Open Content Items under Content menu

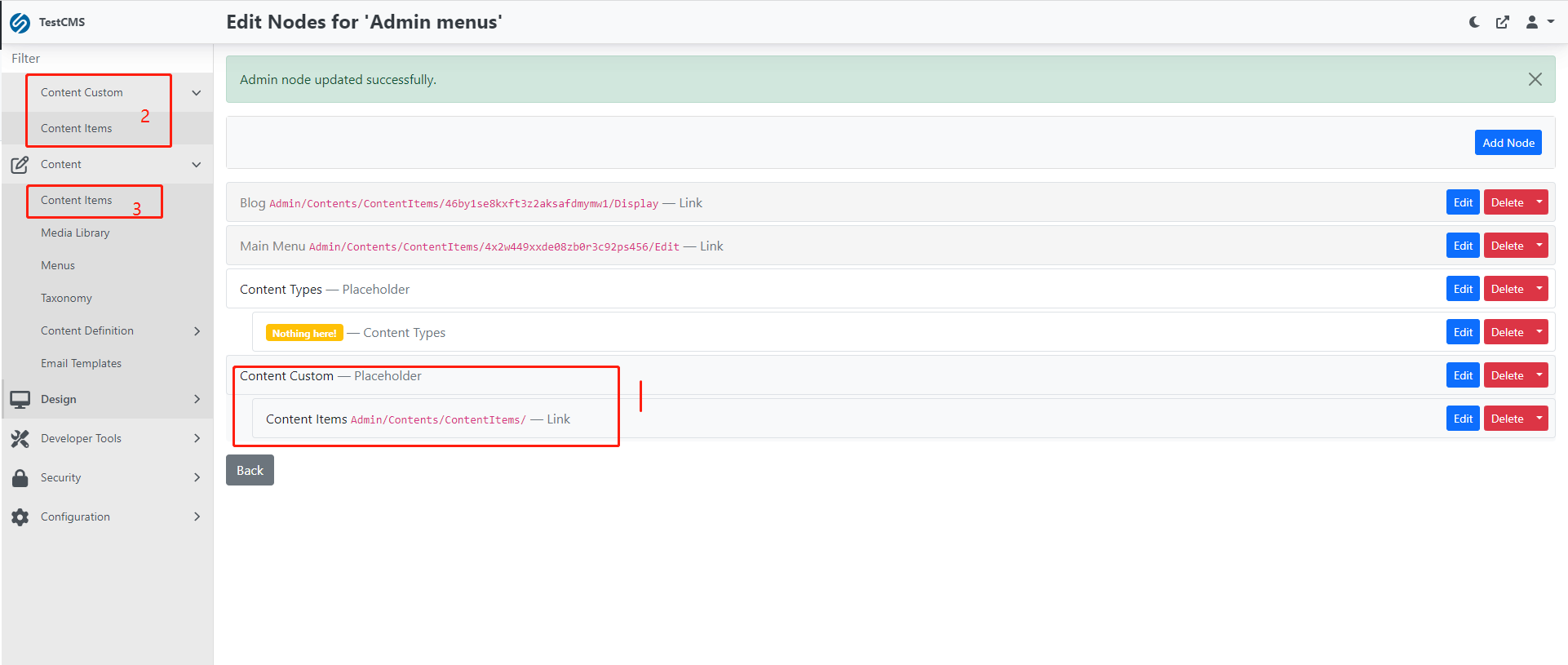click(77, 200)
